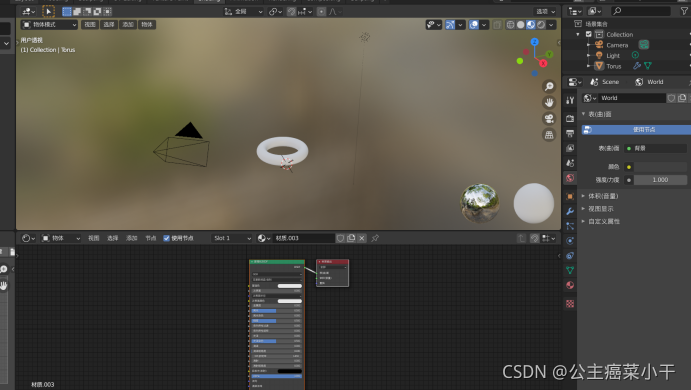Image resolution: width=691 pixels, height=390 pixels.
Task: Open the viewport 视图 menu
Action: 90,25
